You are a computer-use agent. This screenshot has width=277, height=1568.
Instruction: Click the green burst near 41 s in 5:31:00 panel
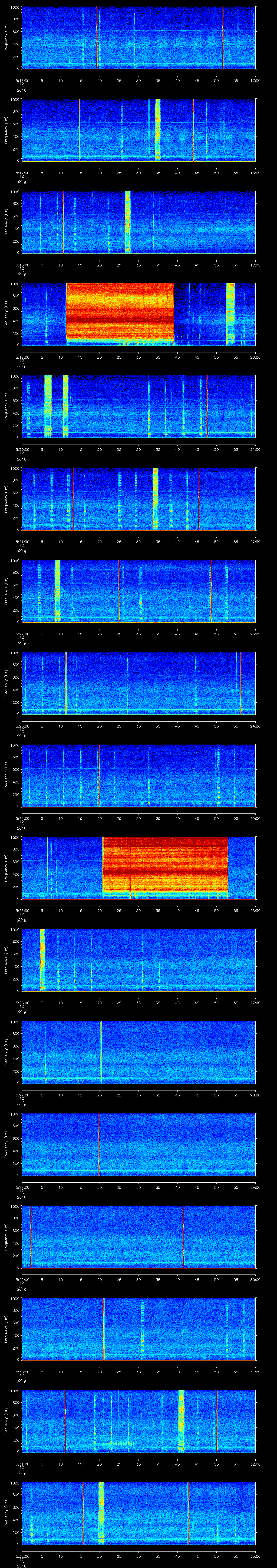[182, 1421]
